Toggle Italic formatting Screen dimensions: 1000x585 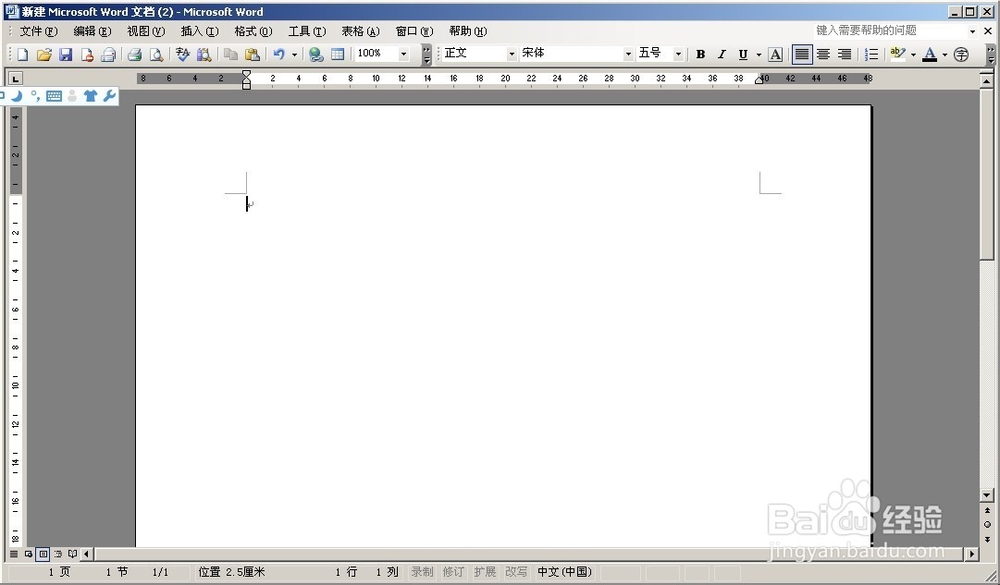(x=721, y=54)
